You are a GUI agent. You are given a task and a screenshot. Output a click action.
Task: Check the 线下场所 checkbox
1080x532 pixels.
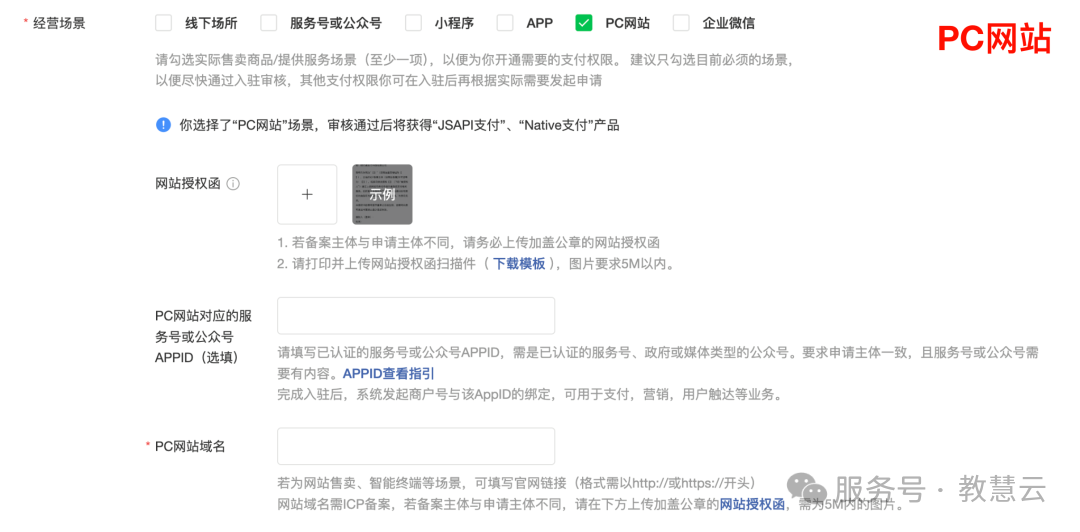pos(163,23)
